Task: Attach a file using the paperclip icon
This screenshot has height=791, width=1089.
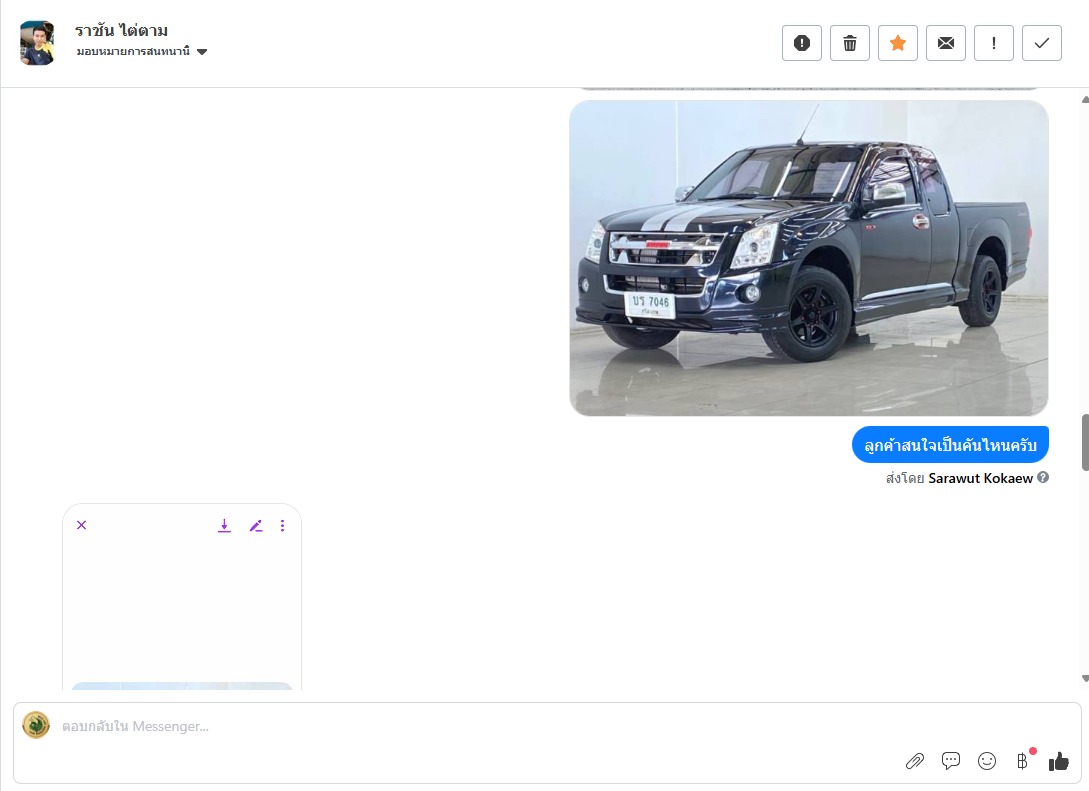Action: tap(914, 761)
